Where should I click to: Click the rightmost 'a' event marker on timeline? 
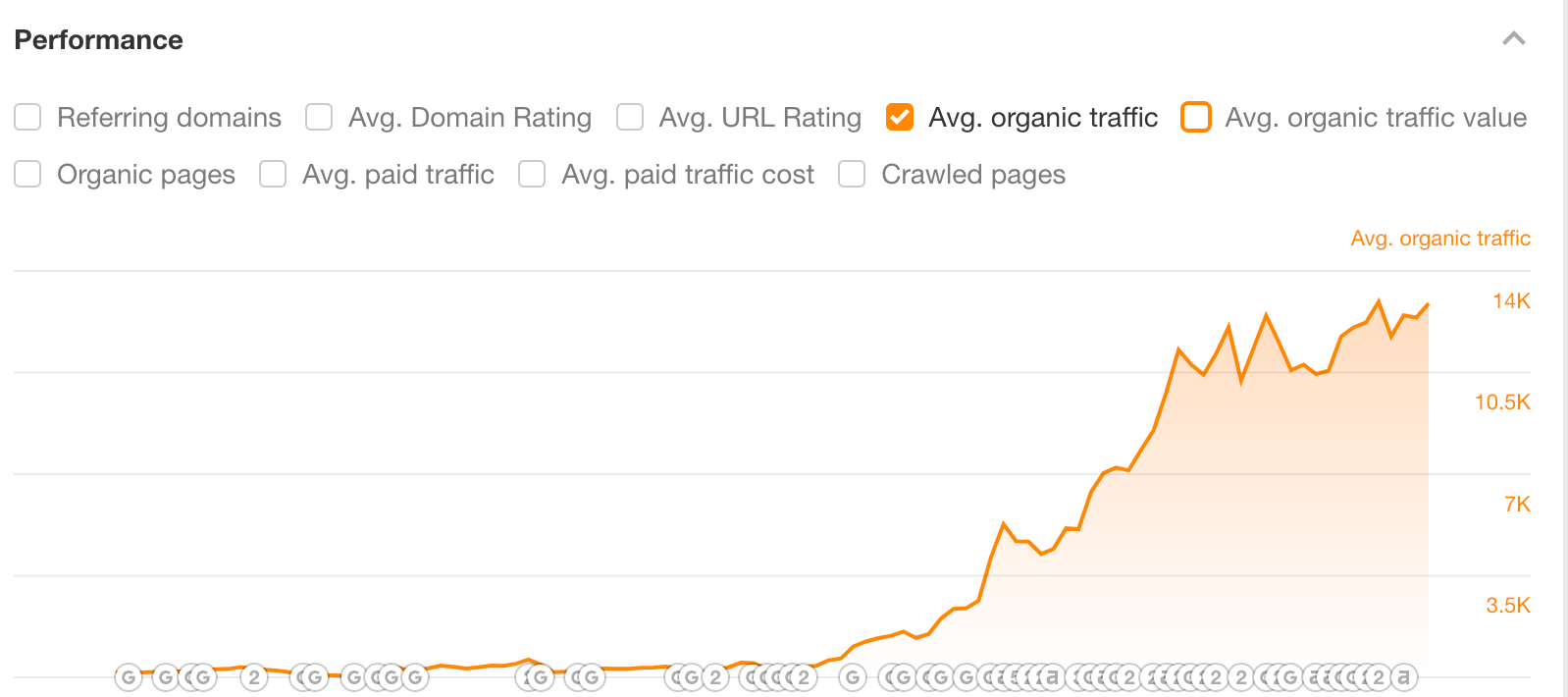click(1403, 676)
